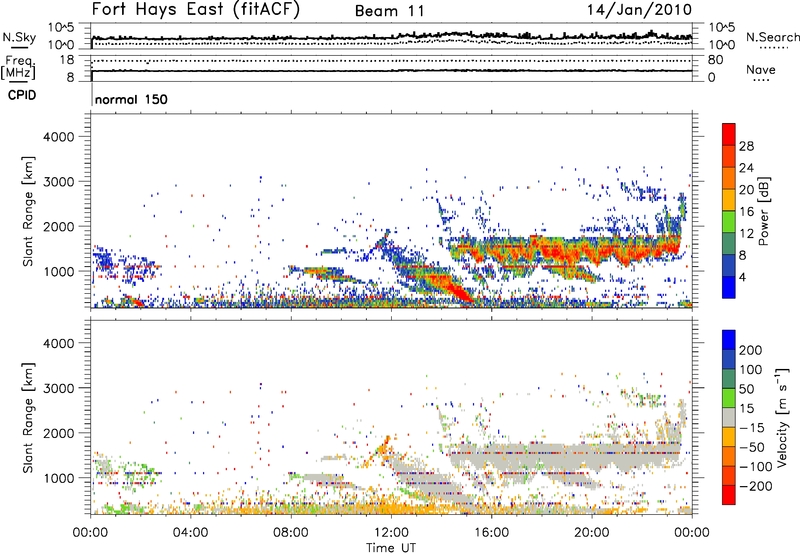
Task: Click the 'Nave' legend label
Action: click(761, 69)
